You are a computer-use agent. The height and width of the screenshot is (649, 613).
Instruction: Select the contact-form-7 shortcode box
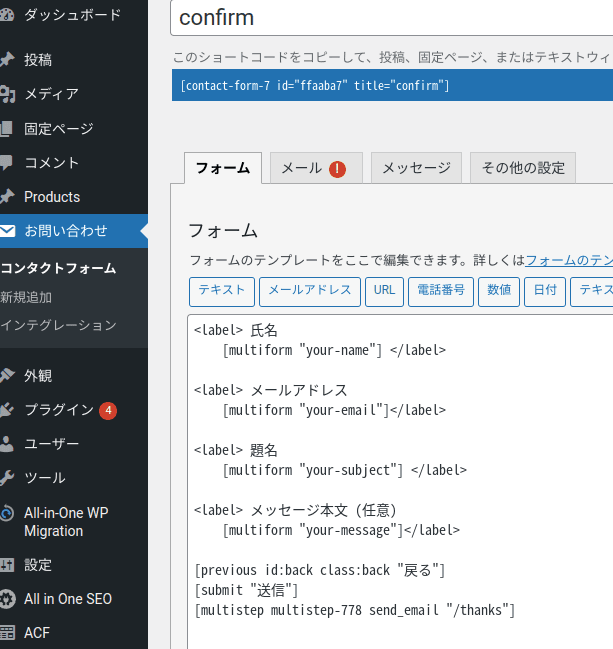pyautogui.click(x=392, y=85)
